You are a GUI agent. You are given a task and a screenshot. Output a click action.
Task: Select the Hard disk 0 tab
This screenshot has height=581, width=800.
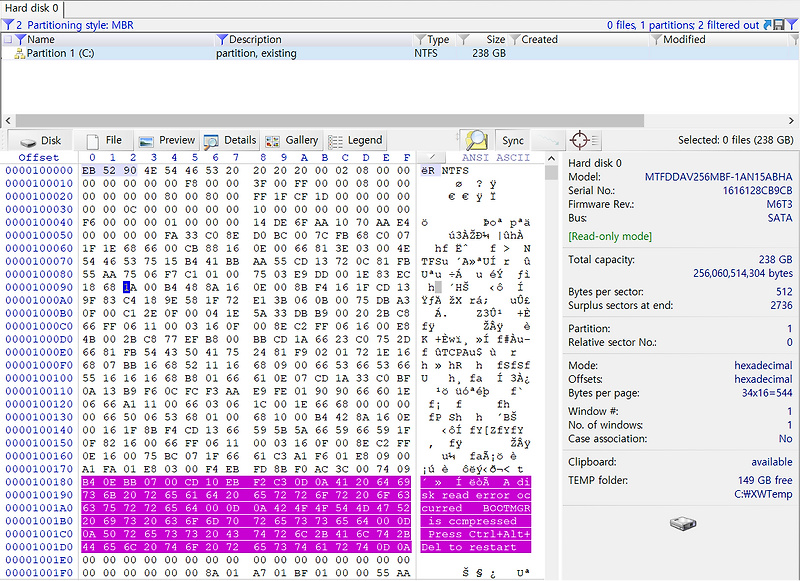click(32, 9)
